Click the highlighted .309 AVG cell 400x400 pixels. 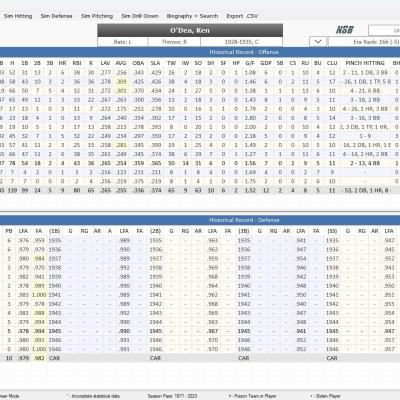[x=121, y=81]
